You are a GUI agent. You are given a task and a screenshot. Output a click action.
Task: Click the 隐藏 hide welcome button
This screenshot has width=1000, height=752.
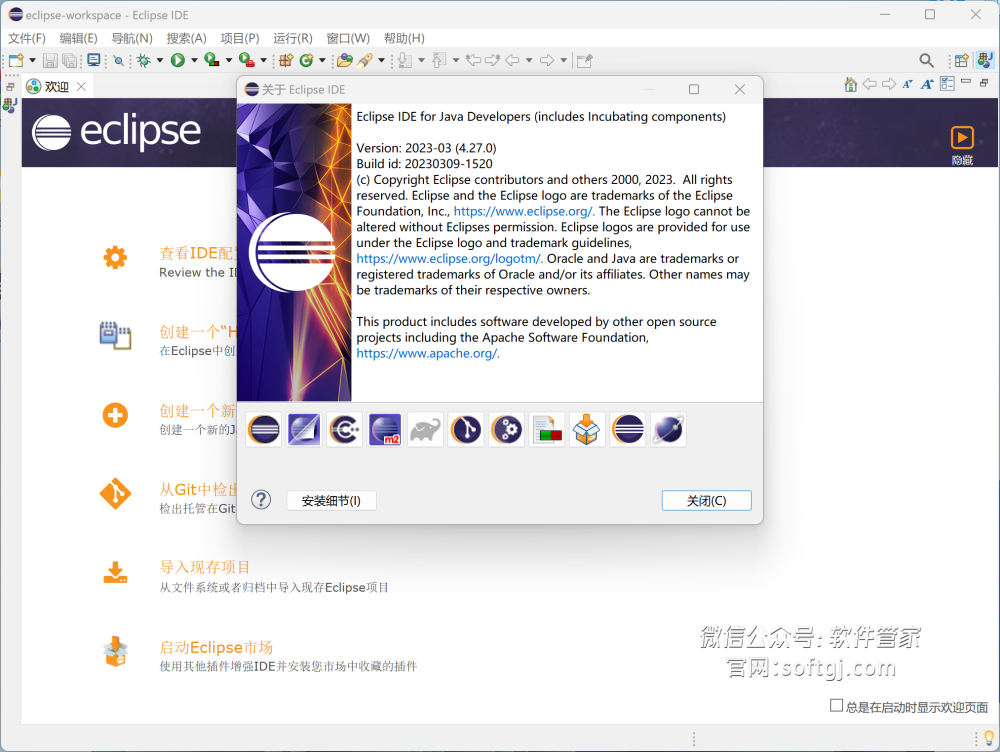pos(962,145)
